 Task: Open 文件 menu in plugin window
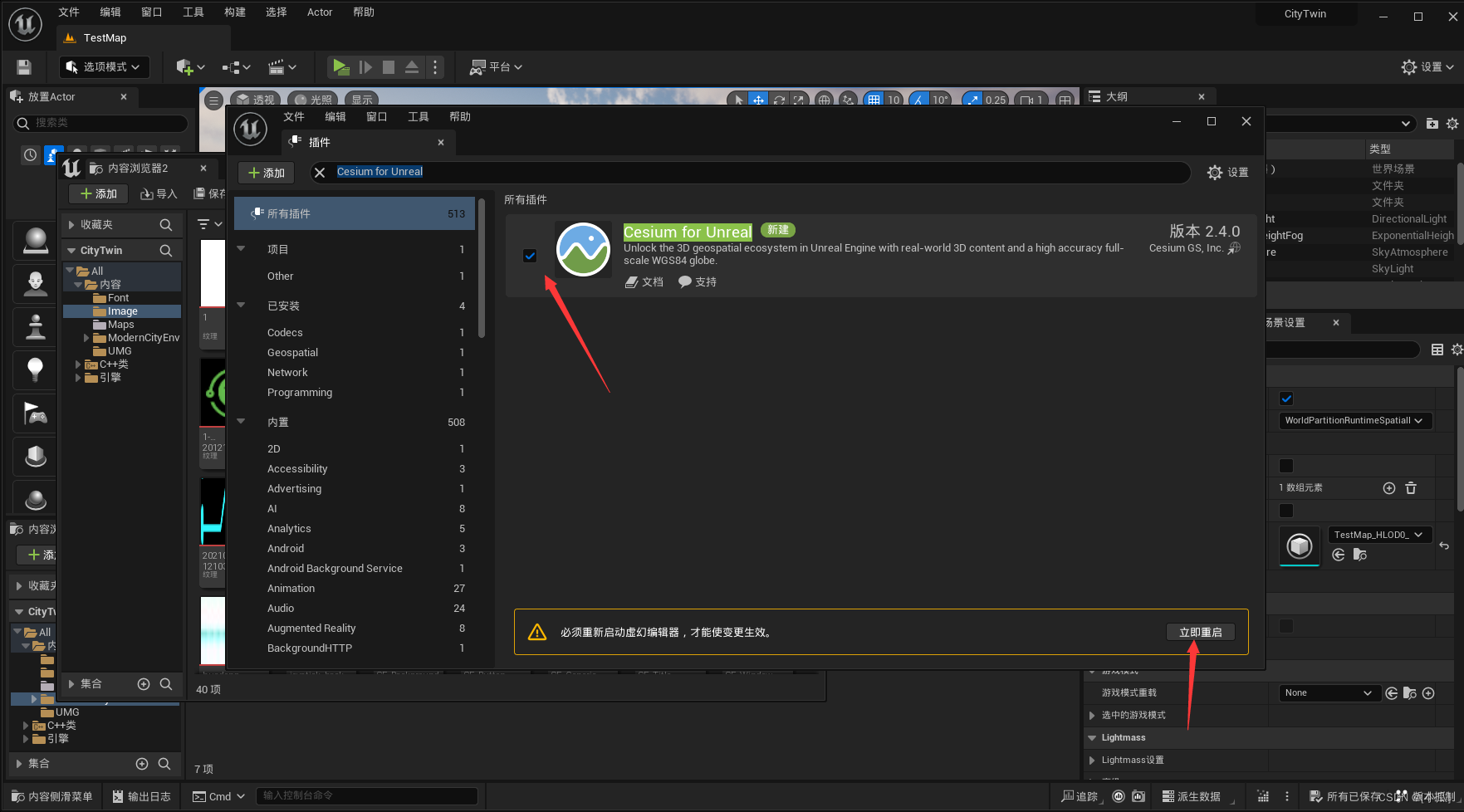coord(294,117)
